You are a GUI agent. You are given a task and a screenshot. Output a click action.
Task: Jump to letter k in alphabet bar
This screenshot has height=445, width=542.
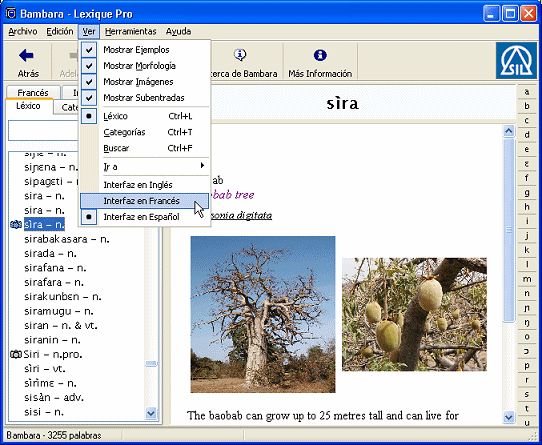[x=527, y=250]
